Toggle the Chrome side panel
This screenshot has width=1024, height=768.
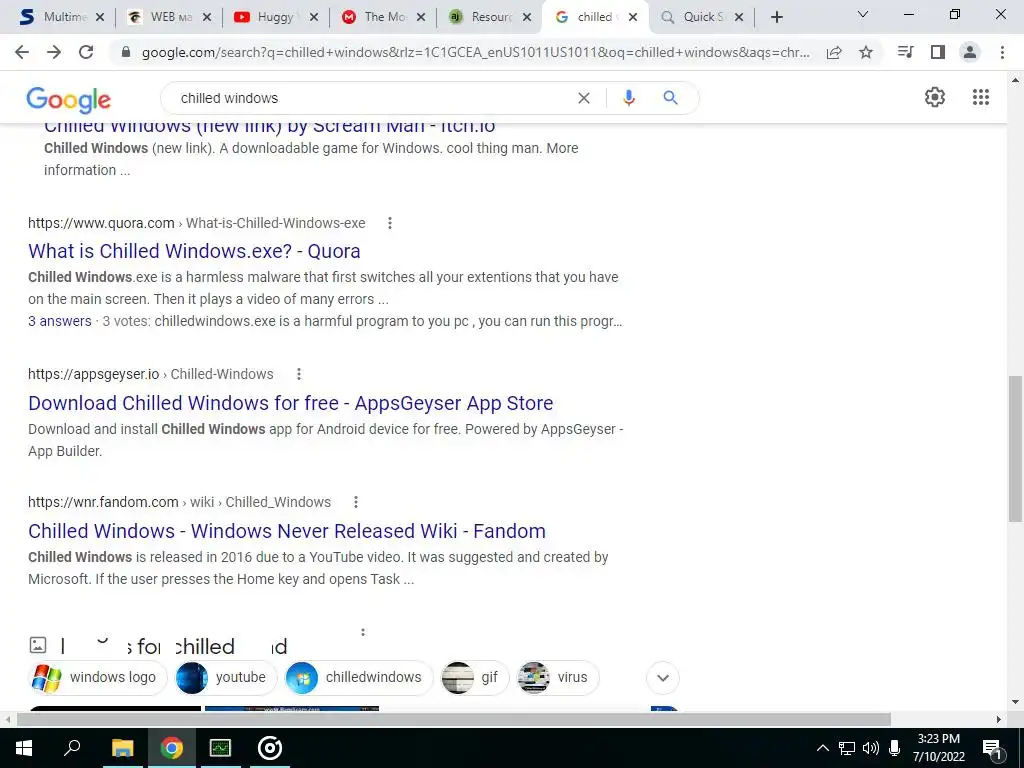[938, 52]
